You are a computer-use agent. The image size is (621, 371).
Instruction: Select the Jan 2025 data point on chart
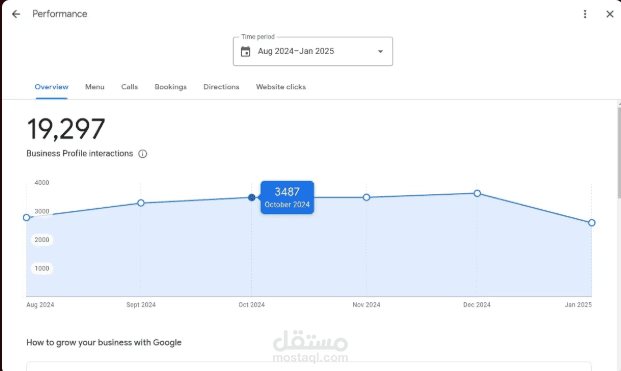point(592,223)
